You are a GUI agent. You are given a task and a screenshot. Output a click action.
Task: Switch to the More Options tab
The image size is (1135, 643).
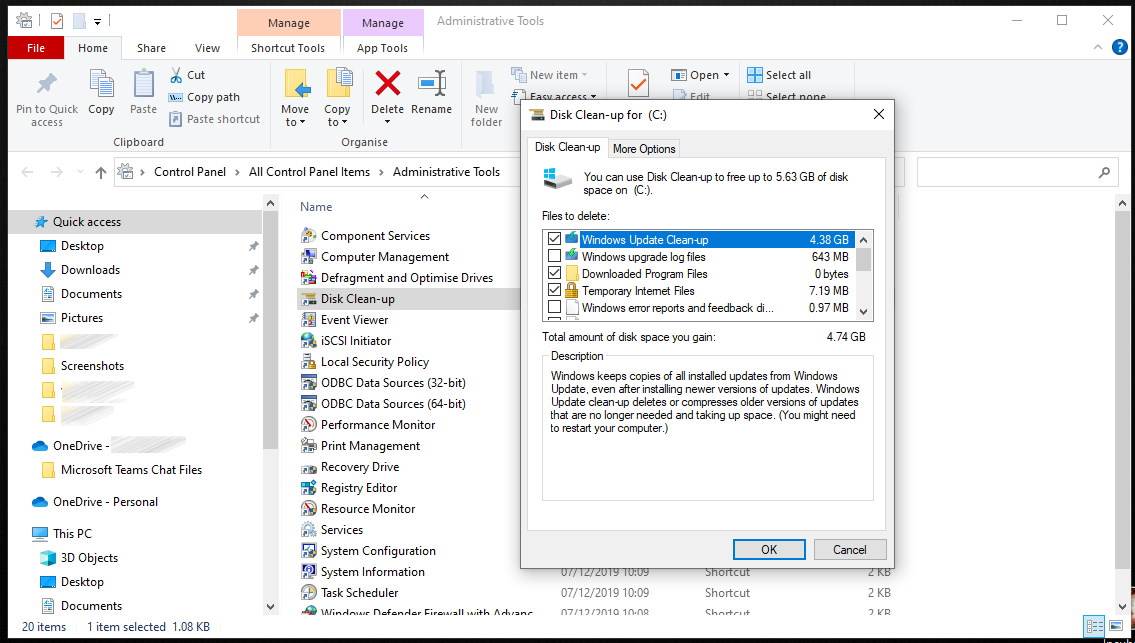coord(644,149)
